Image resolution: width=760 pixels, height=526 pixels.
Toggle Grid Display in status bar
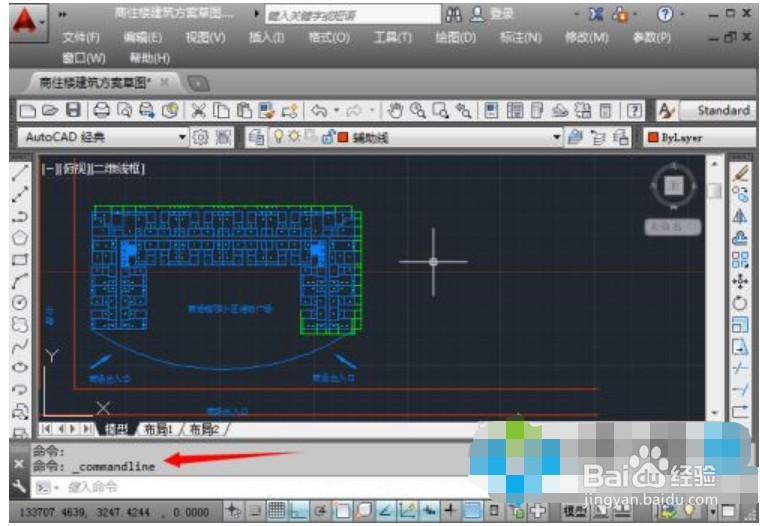(x=276, y=510)
